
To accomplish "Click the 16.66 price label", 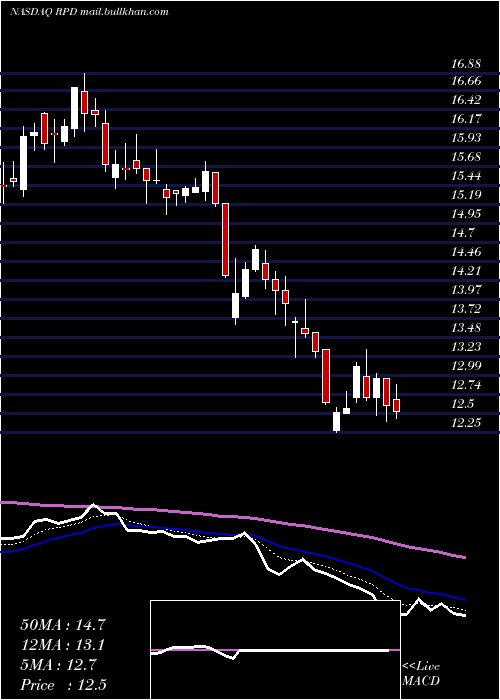I will point(466,81).
